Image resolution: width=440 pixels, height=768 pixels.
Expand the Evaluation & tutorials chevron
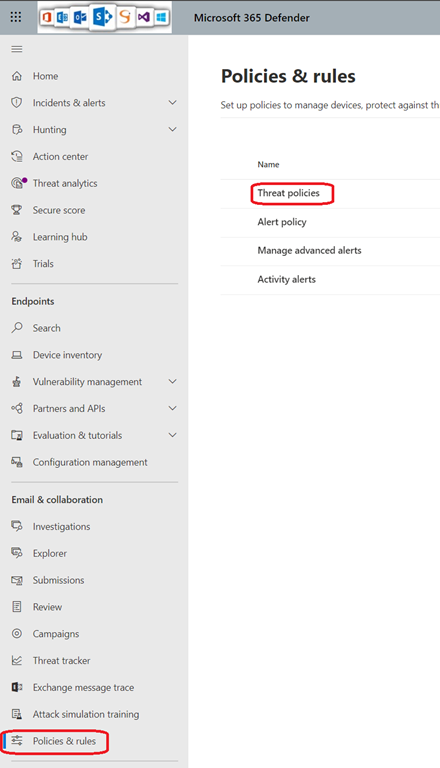coord(172,435)
